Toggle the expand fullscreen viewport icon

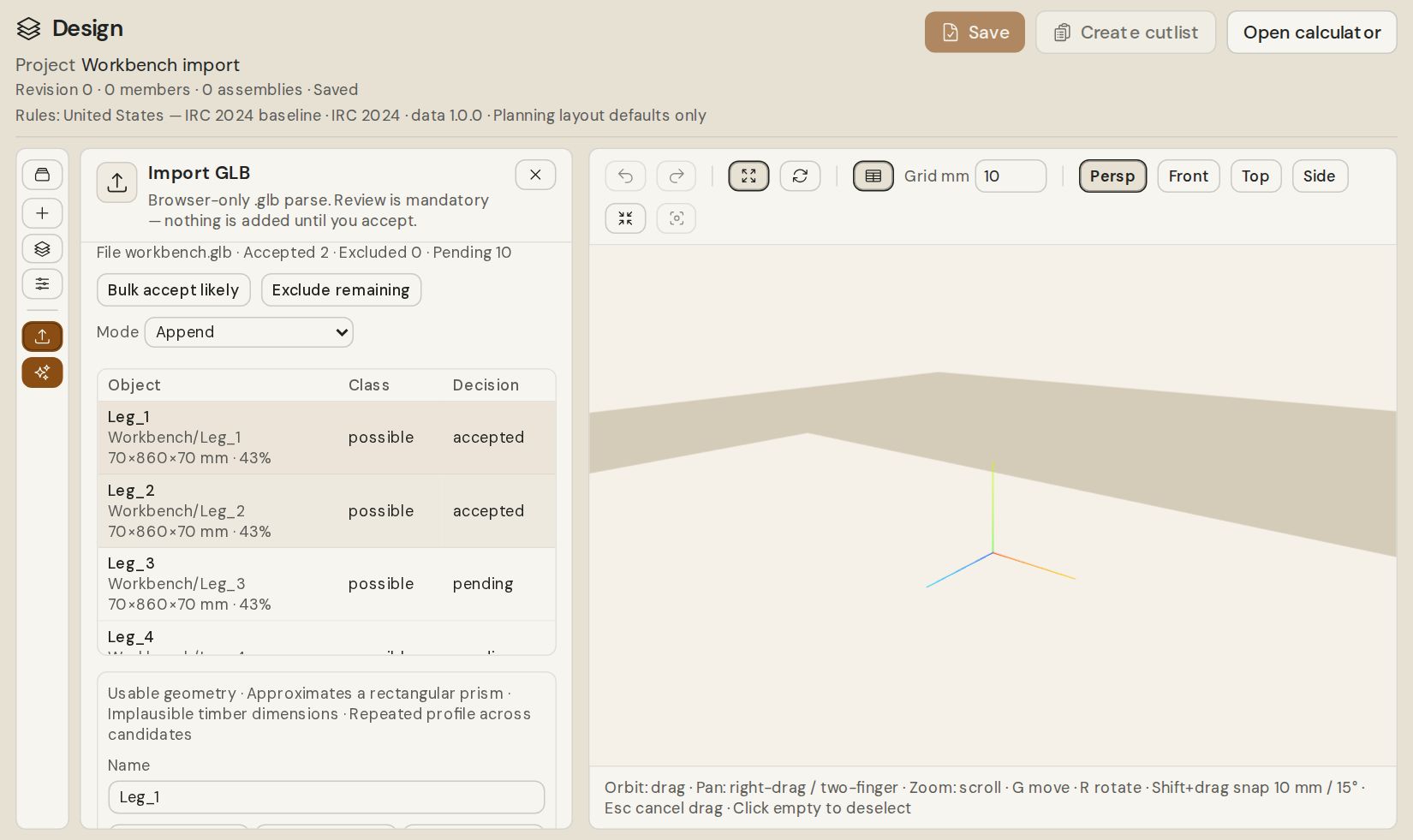coord(748,176)
